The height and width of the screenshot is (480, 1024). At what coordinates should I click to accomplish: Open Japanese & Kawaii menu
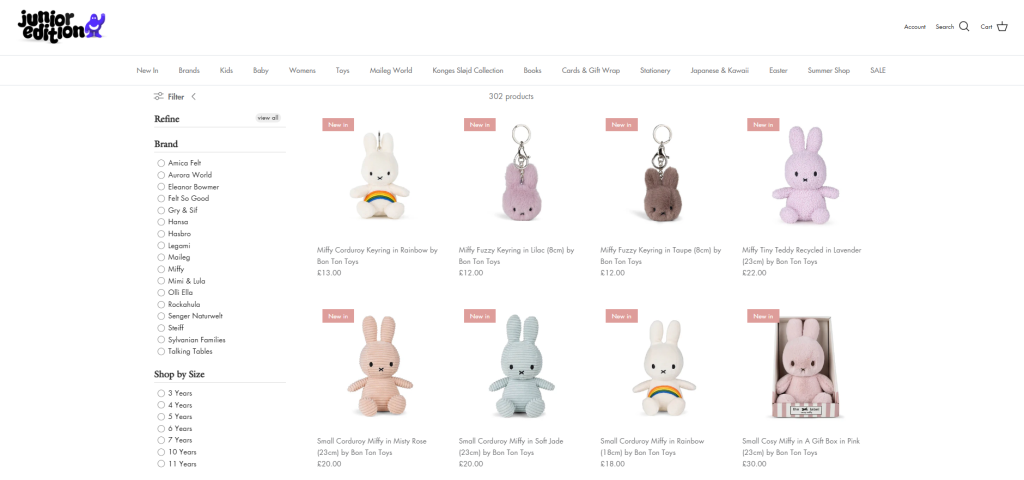[720, 71]
